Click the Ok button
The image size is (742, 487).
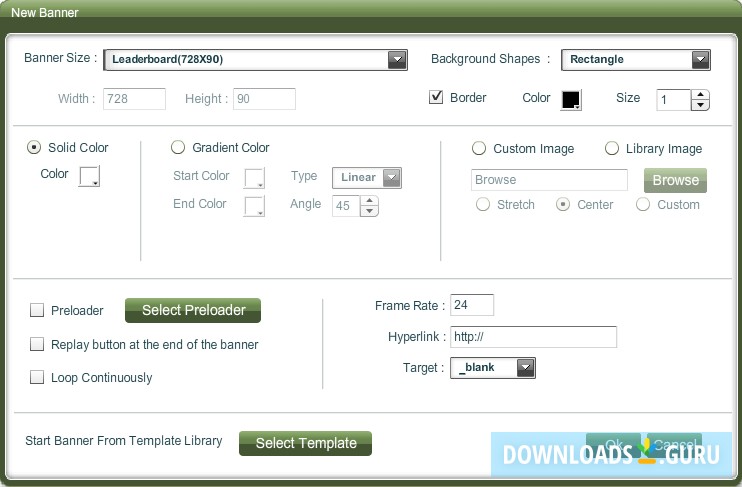click(613, 445)
